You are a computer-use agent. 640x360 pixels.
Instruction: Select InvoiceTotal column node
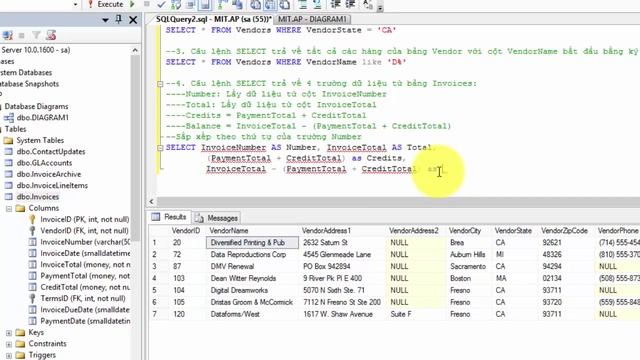pyautogui.click(x=85, y=264)
